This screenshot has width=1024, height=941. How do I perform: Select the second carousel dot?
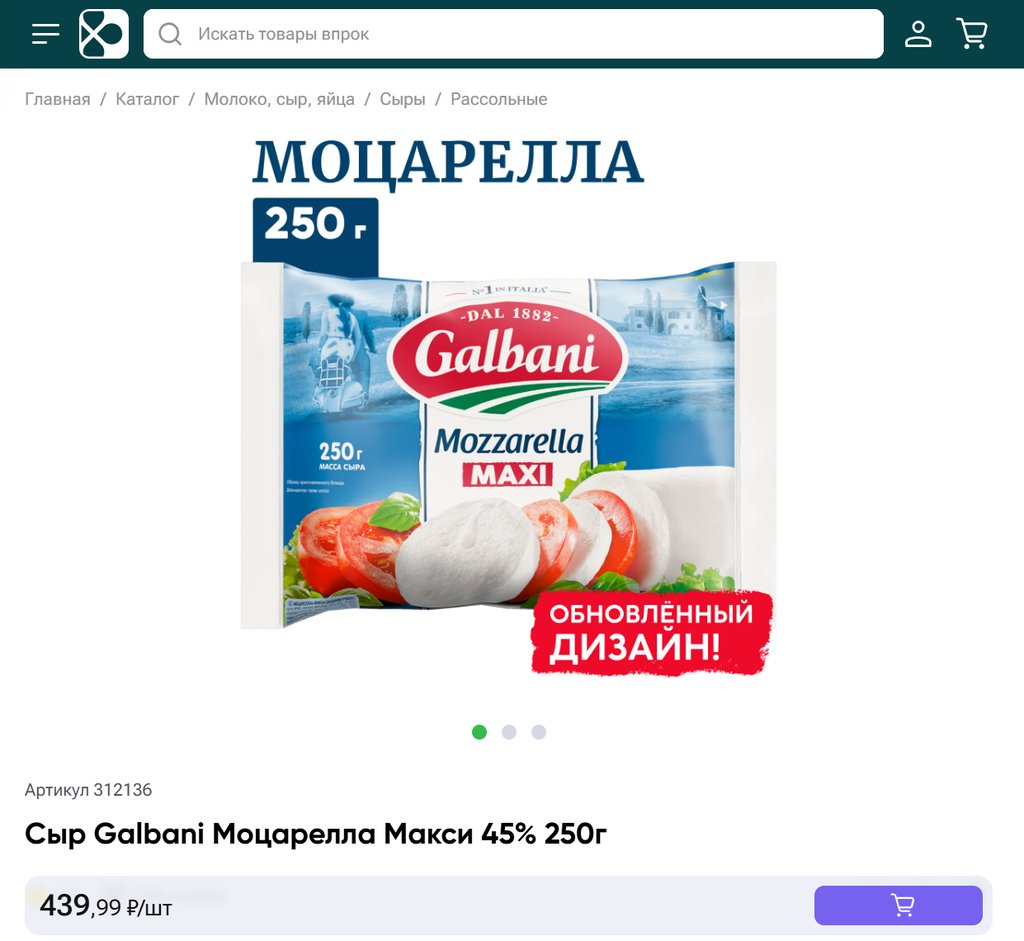[509, 732]
